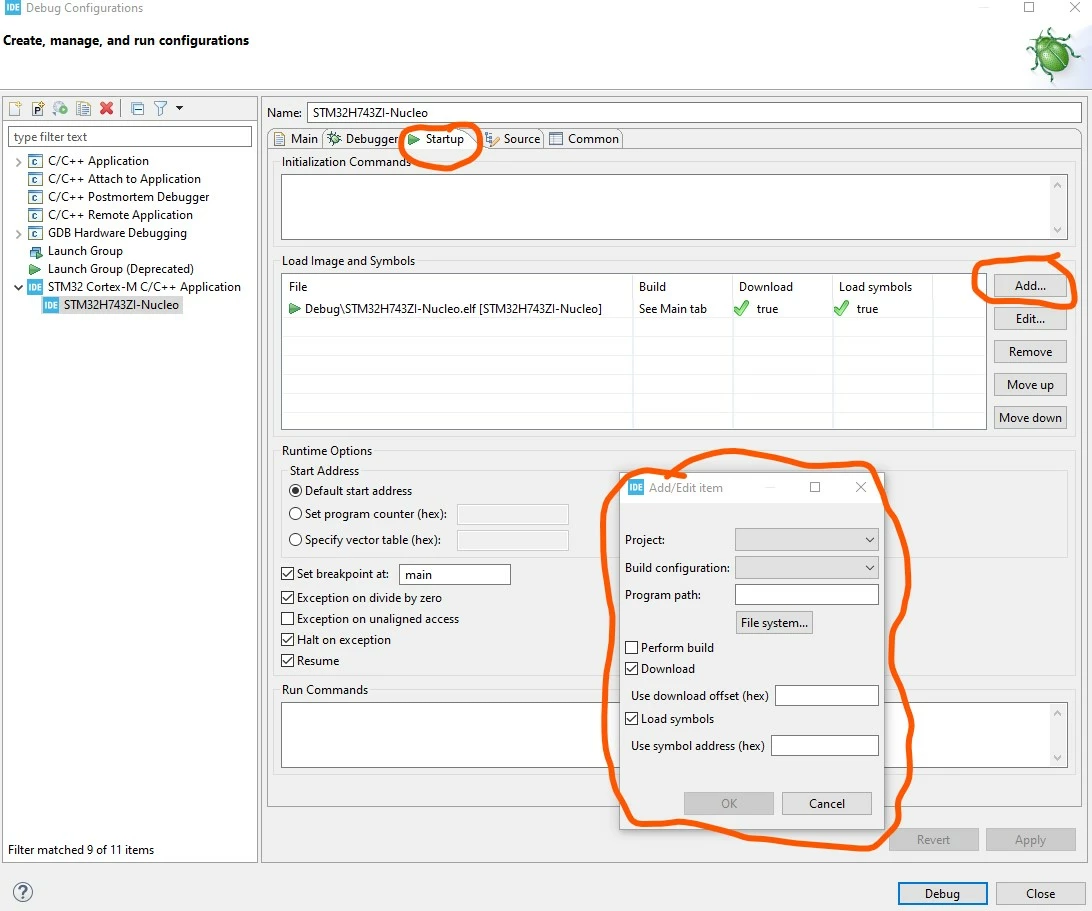Viewport: 1092px width, 911px height.
Task: Select C/C++ Attach to Application
Action: [x=124, y=179]
